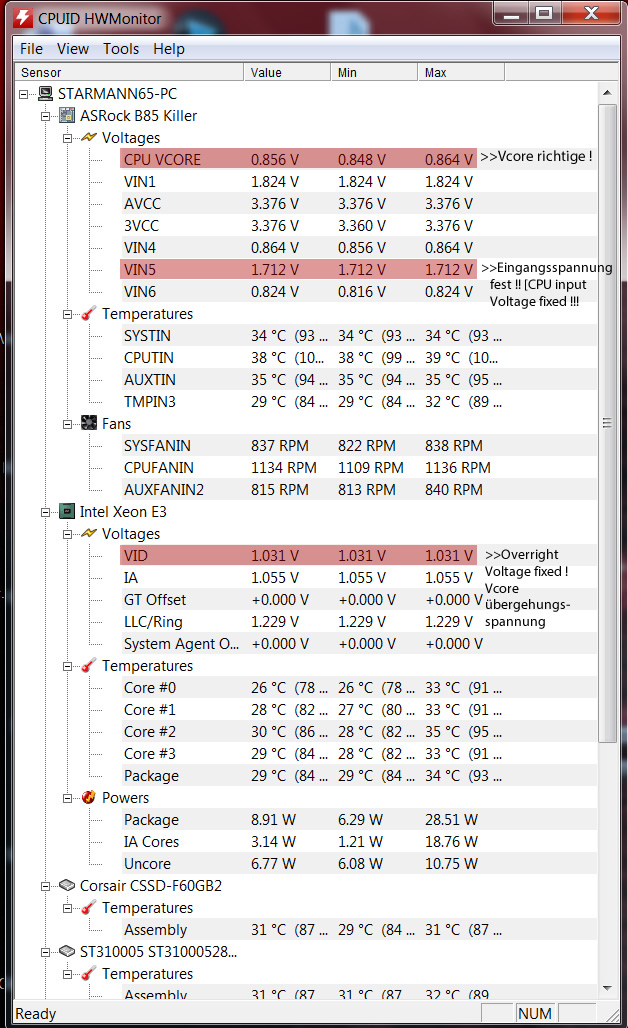The height and width of the screenshot is (1028, 628).
Task: Collapse the STARMANN65-PC root node
Action: pyautogui.click(x=24, y=94)
